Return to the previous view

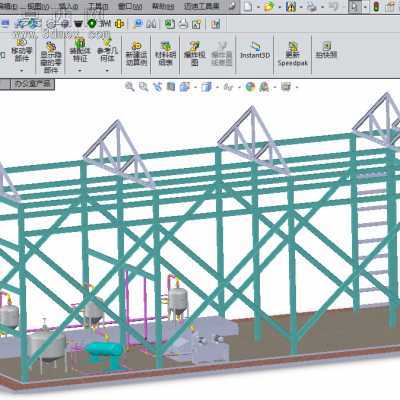coord(157,87)
